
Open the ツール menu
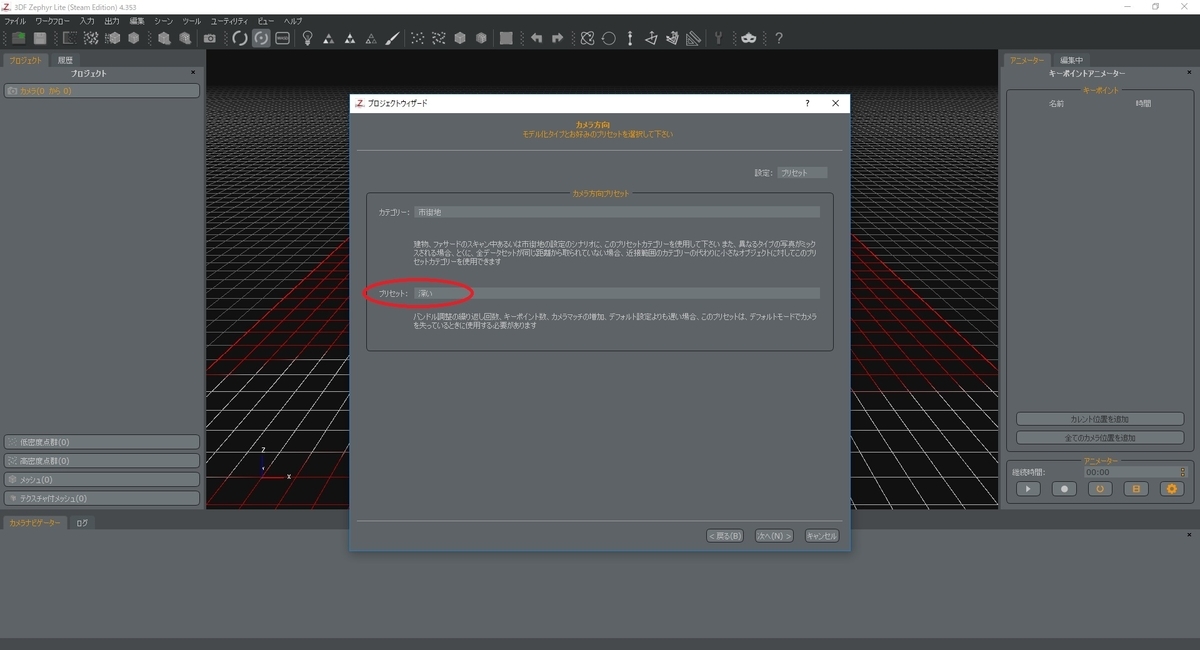click(191, 21)
